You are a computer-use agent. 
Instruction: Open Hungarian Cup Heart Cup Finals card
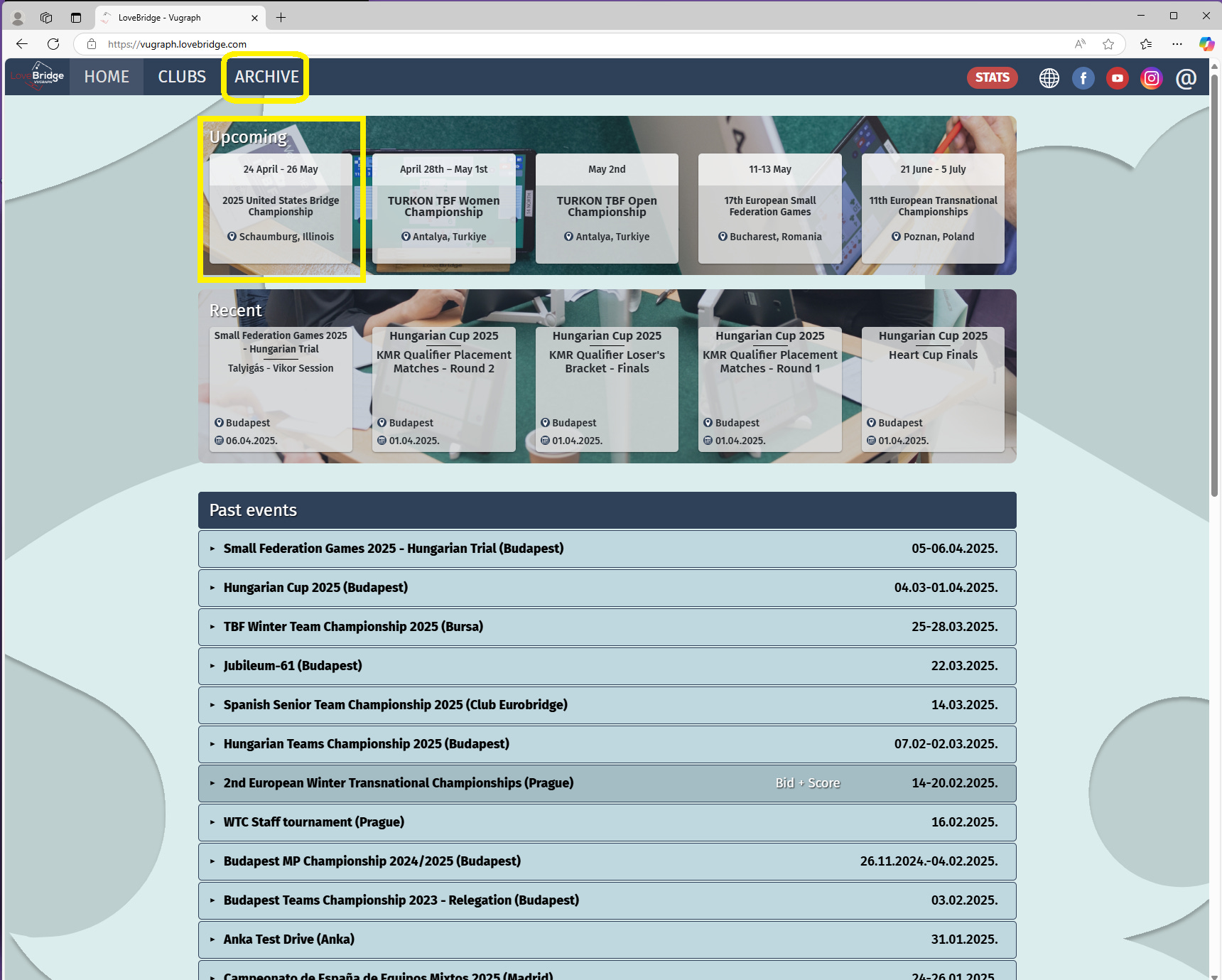coord(933,389)
